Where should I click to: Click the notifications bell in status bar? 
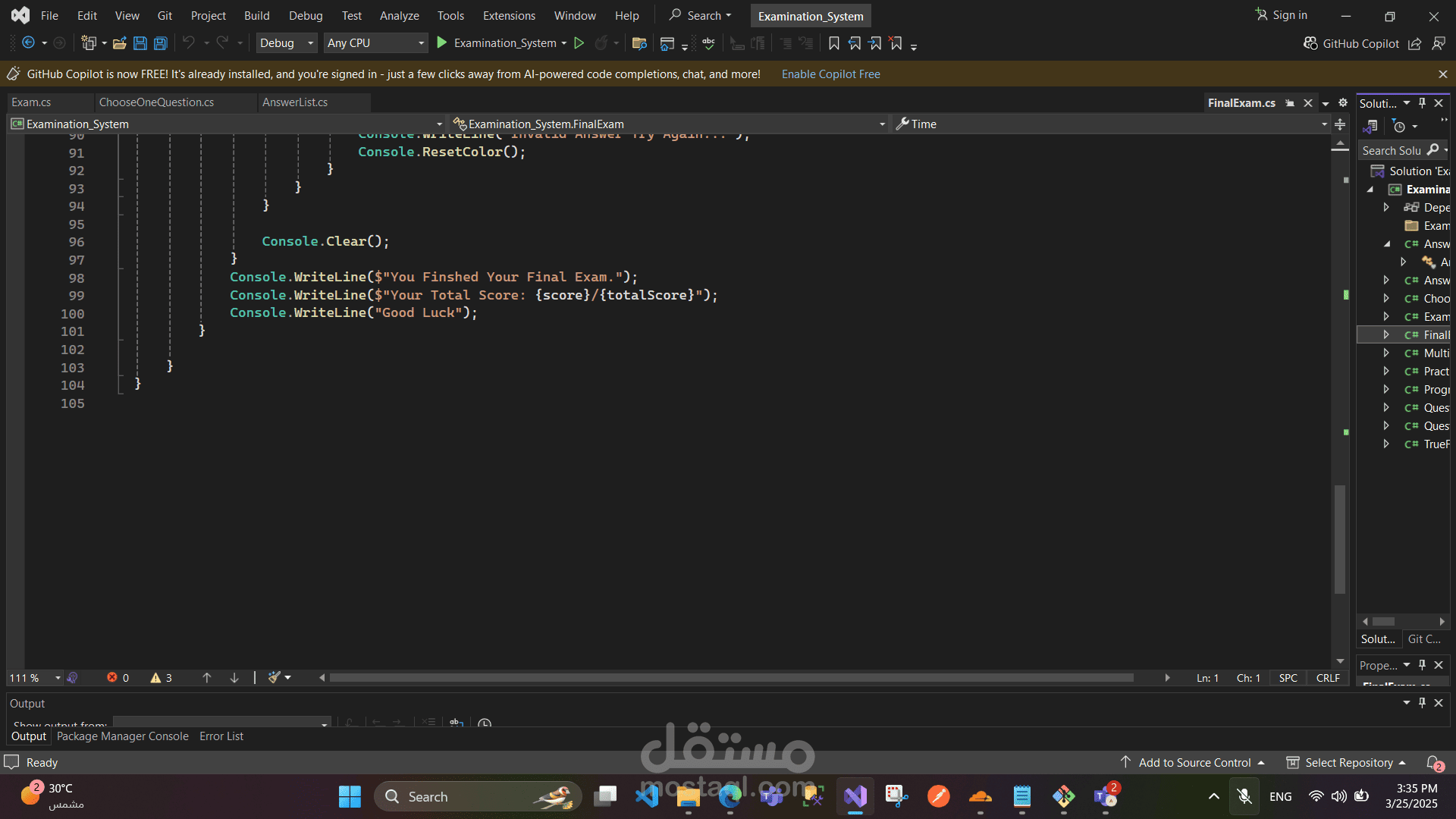(x=1433, y=762)
